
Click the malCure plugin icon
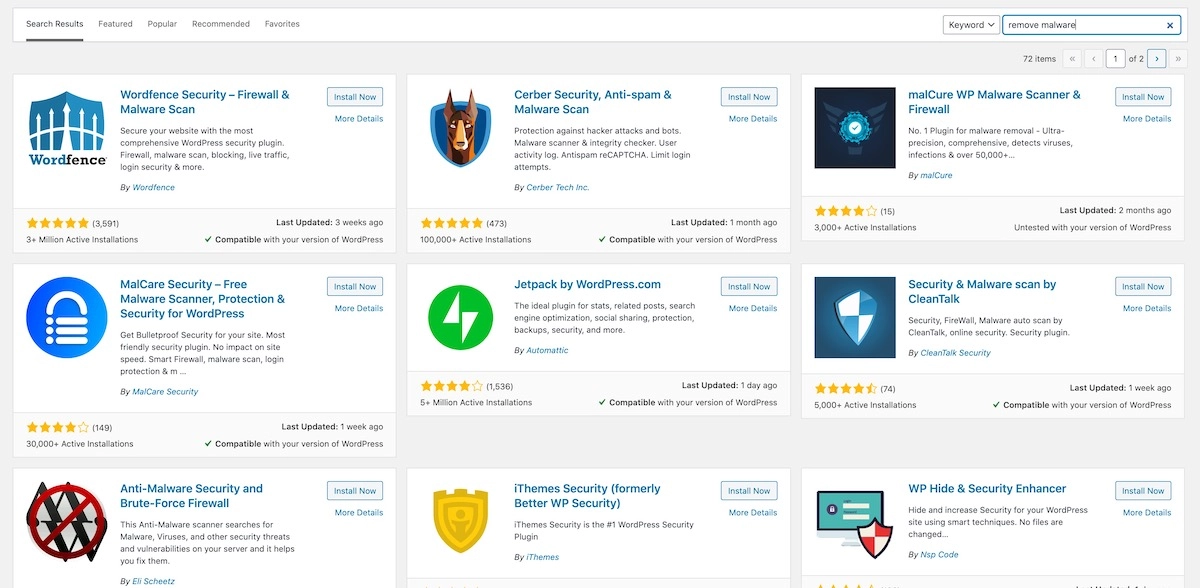click(855, 128)
